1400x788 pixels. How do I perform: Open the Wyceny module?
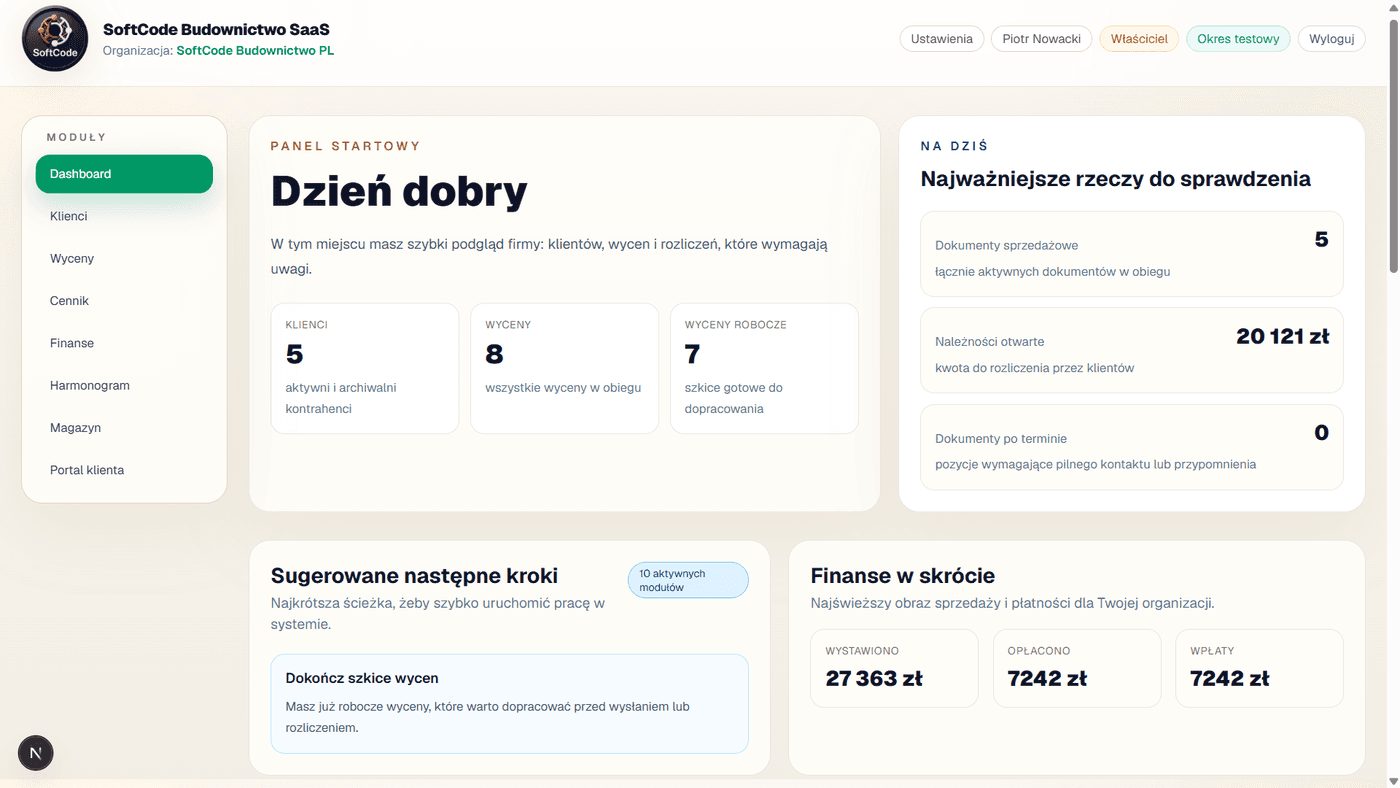124,258
